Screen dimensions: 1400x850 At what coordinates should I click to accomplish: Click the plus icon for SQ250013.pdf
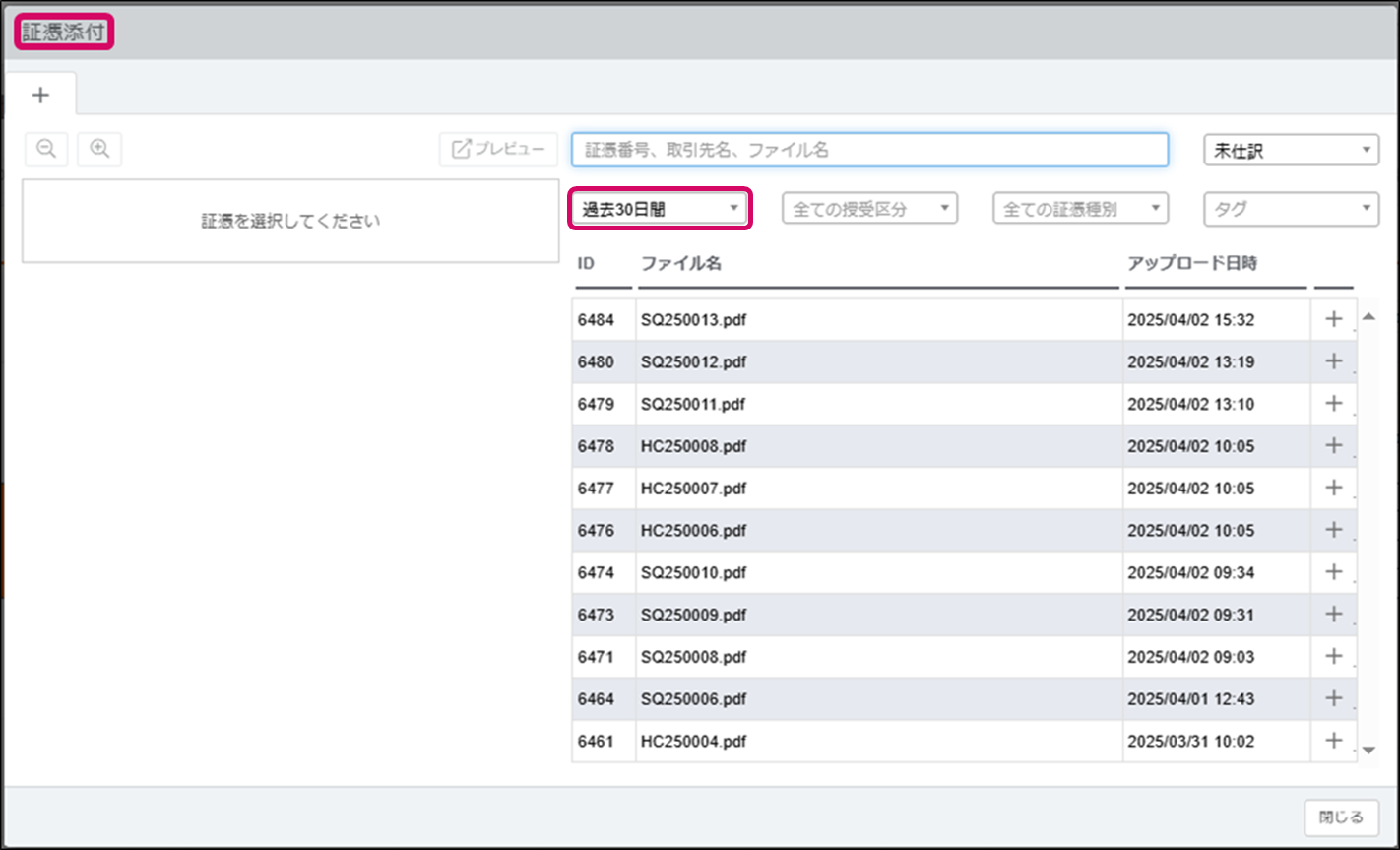pyautogui.click(x=1334, y=319)
